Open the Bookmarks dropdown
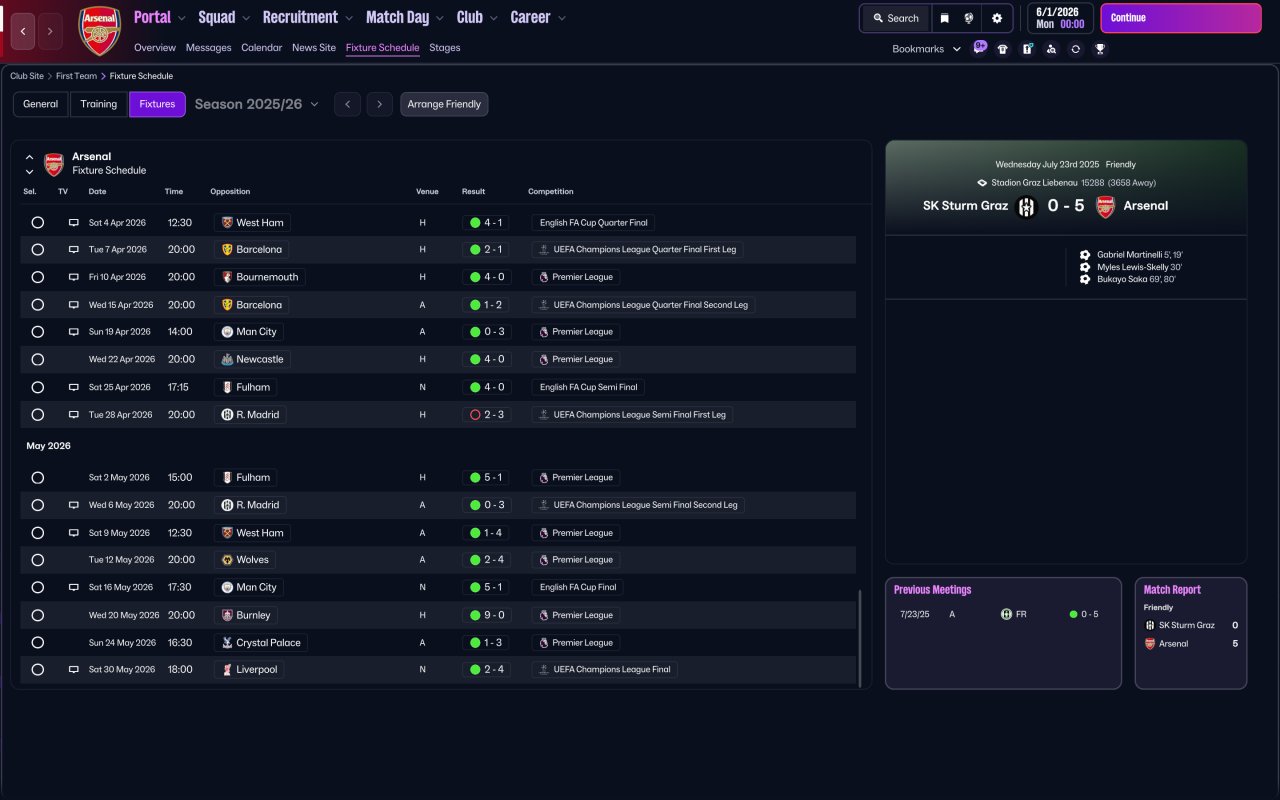 click(x=926, y=49)
